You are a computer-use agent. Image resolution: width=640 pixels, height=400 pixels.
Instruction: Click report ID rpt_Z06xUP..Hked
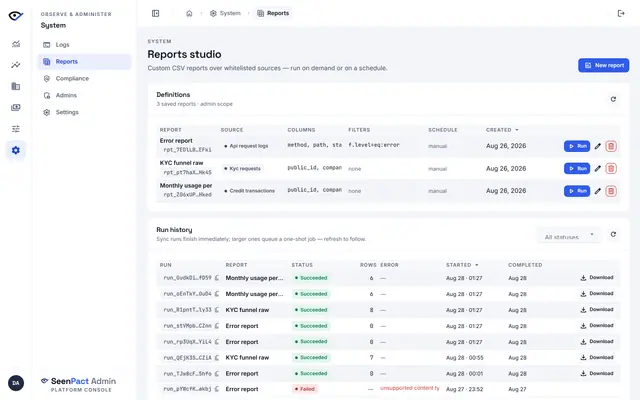pos(187,195)
